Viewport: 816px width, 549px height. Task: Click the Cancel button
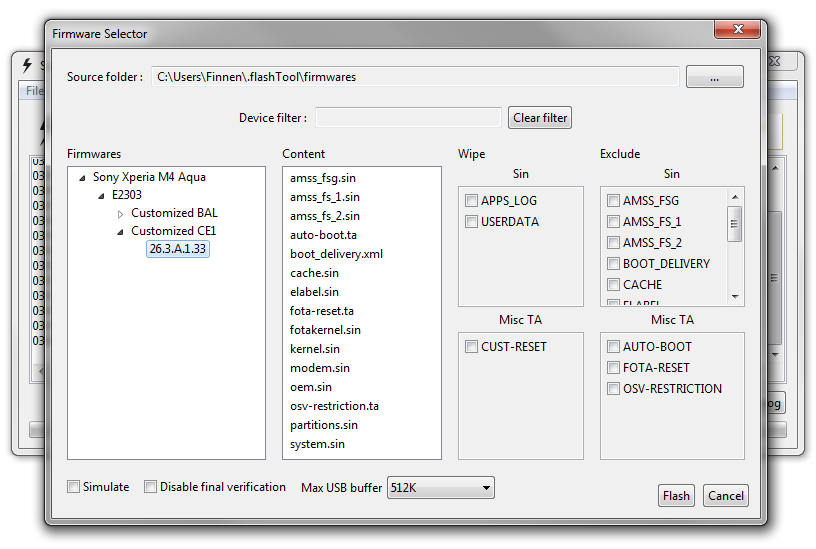(725, 496)
